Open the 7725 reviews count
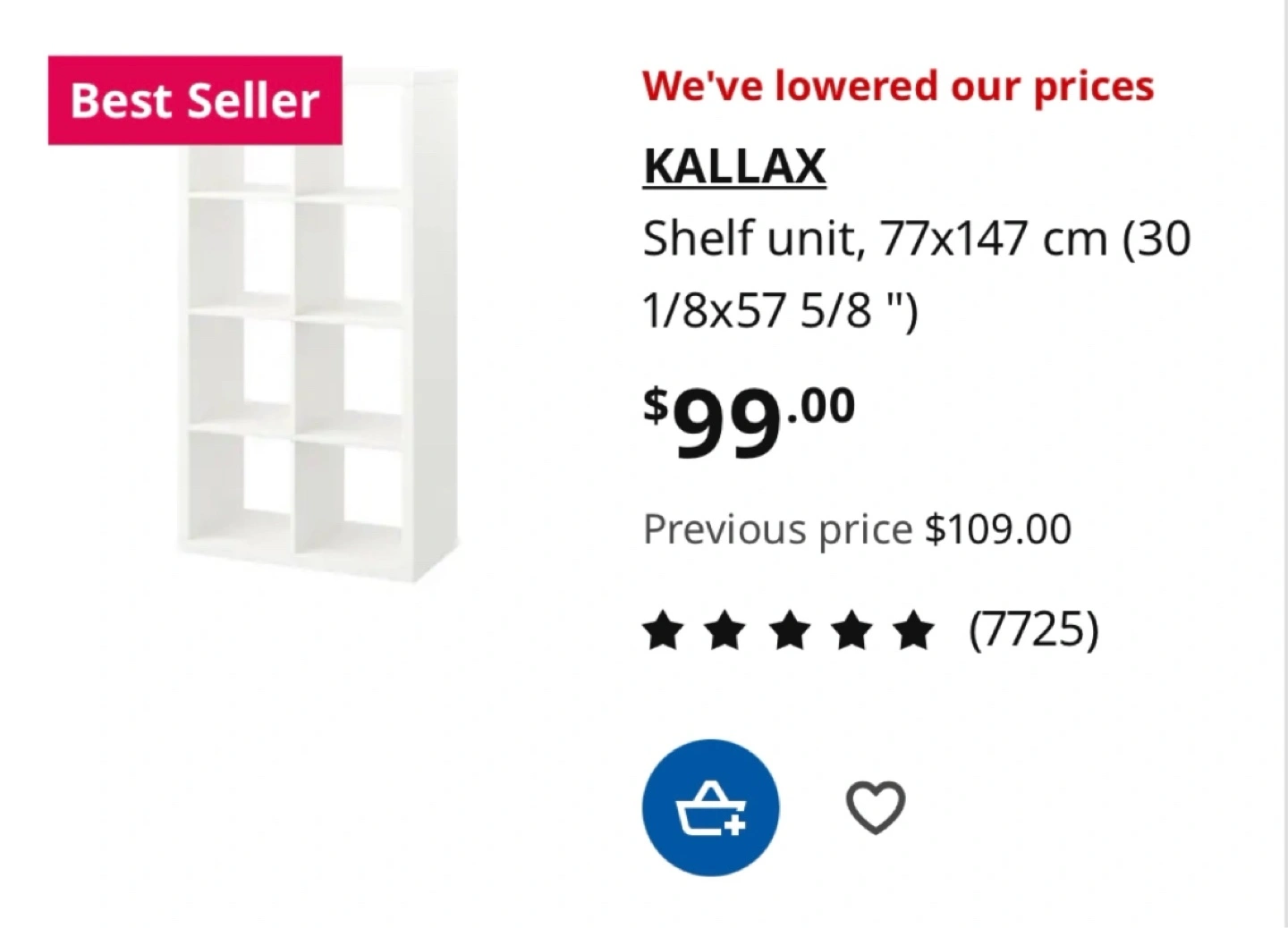The width and height of the screenshot is (1288, 928). pyautogui.click(x=1034, y=629)
